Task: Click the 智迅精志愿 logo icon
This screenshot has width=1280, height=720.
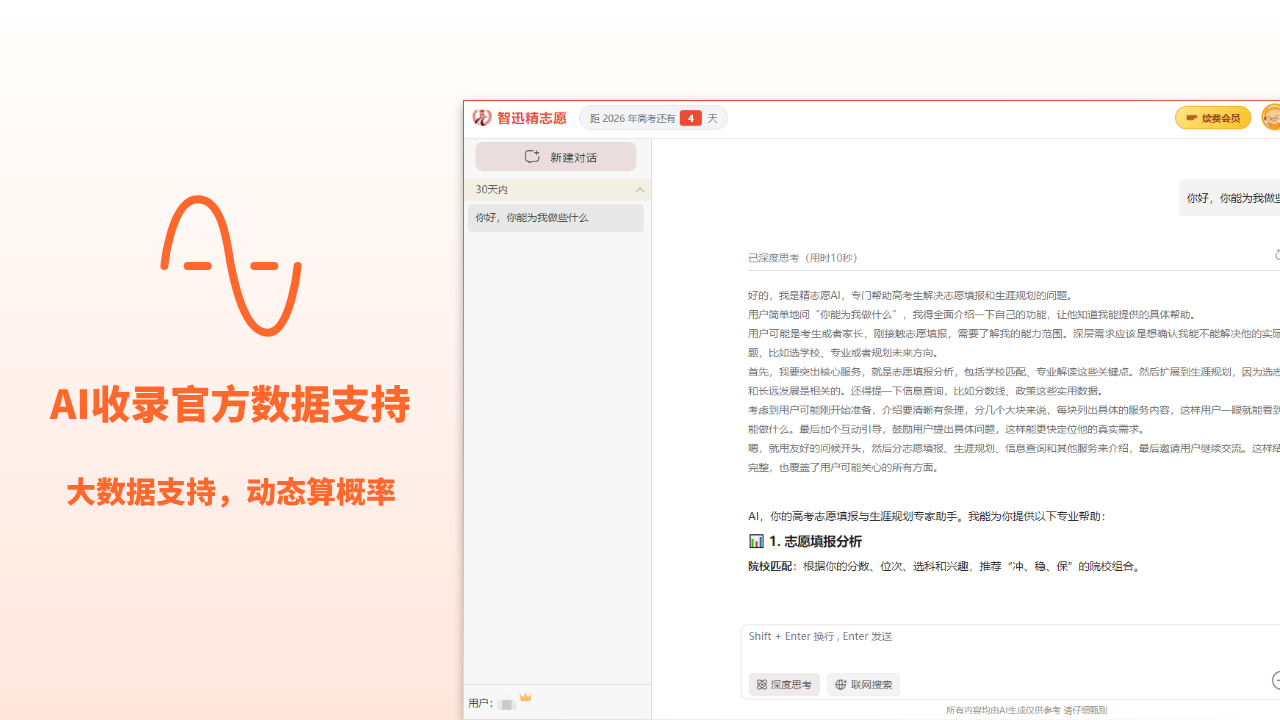Action: [482, 118]
